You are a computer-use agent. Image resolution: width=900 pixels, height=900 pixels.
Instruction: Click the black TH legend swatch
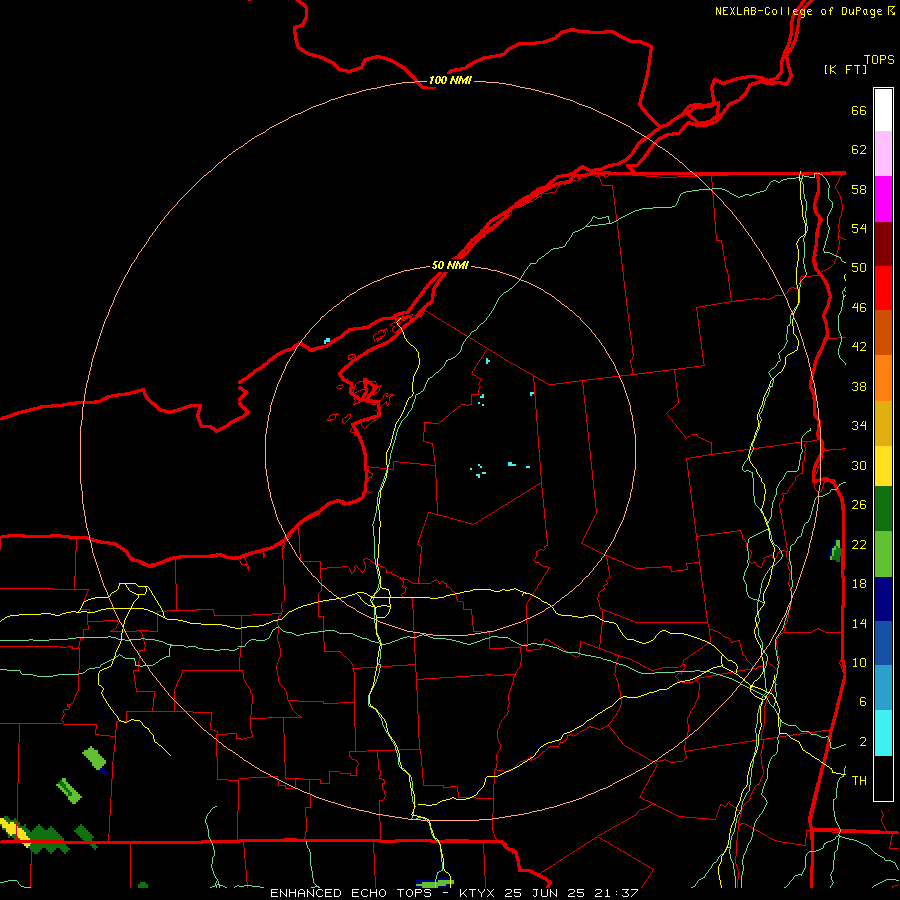click(x=883, y=778)
